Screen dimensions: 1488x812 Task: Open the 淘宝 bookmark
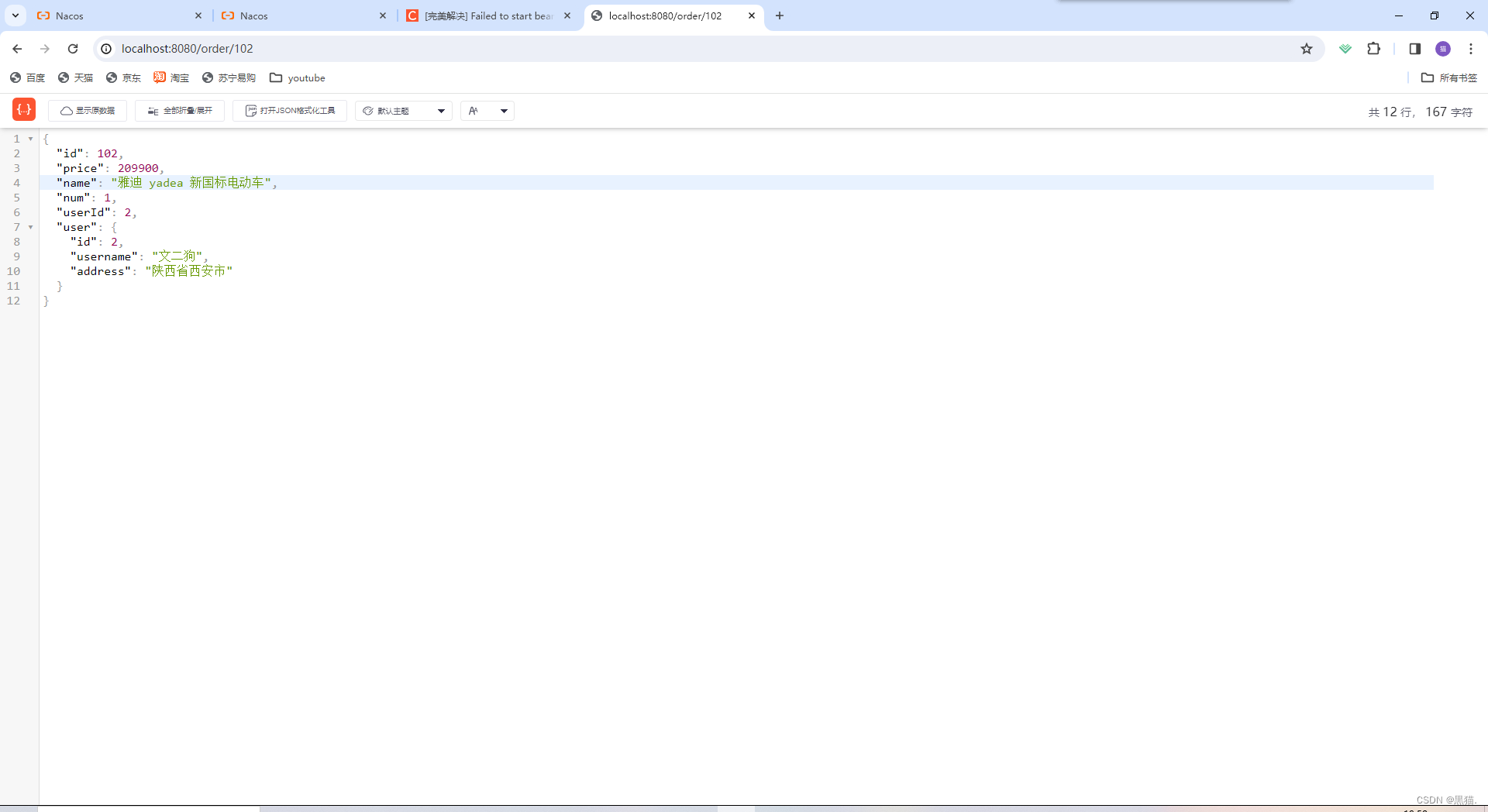tap(171, 77)
